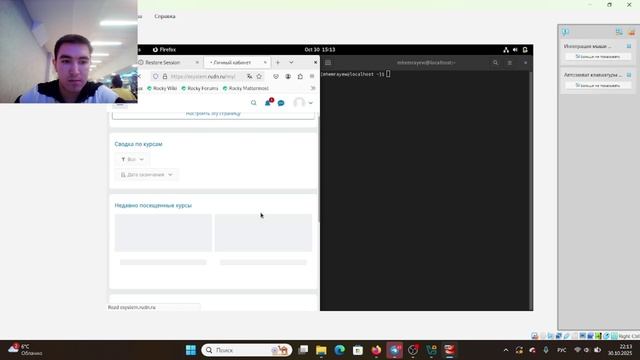This screenshot has width=640, height=360.
Task: Click the Firefox address bar URL
Action: [x=203, y=76]
